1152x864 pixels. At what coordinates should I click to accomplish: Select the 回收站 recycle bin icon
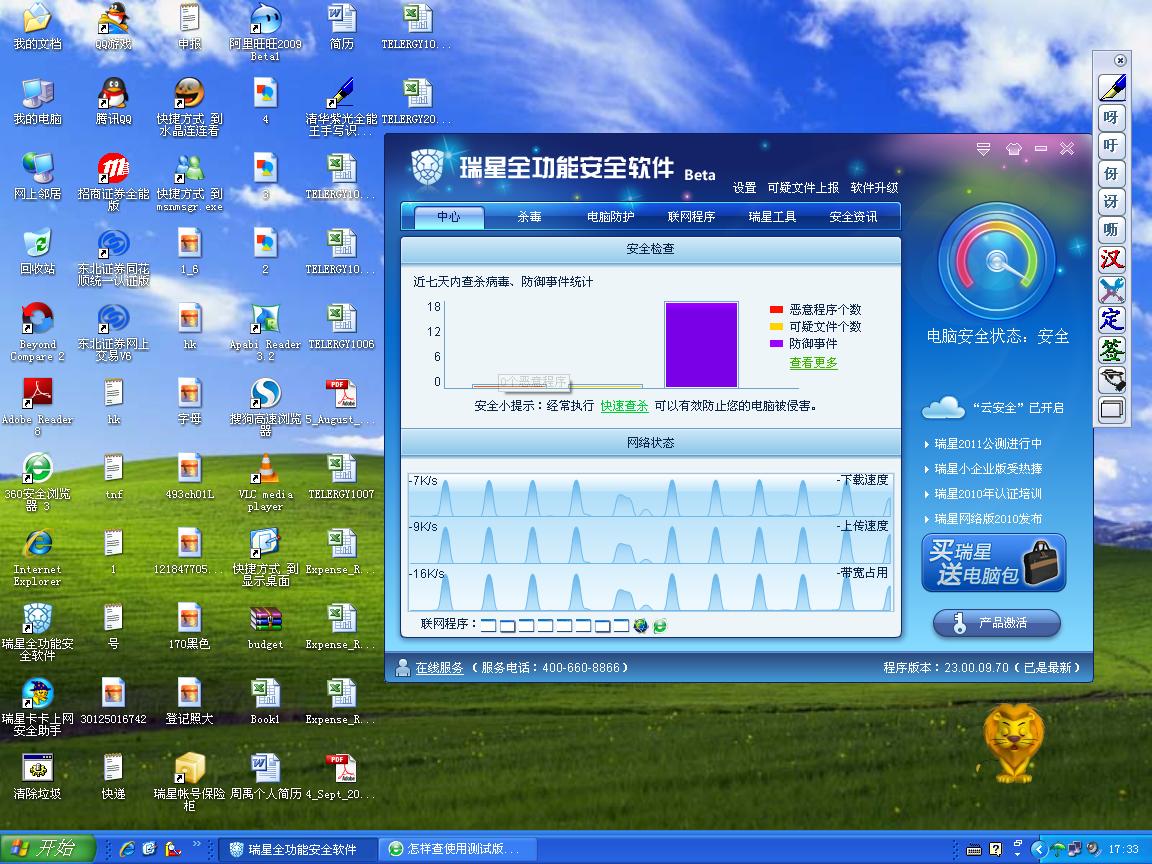(x=37, y=251)
